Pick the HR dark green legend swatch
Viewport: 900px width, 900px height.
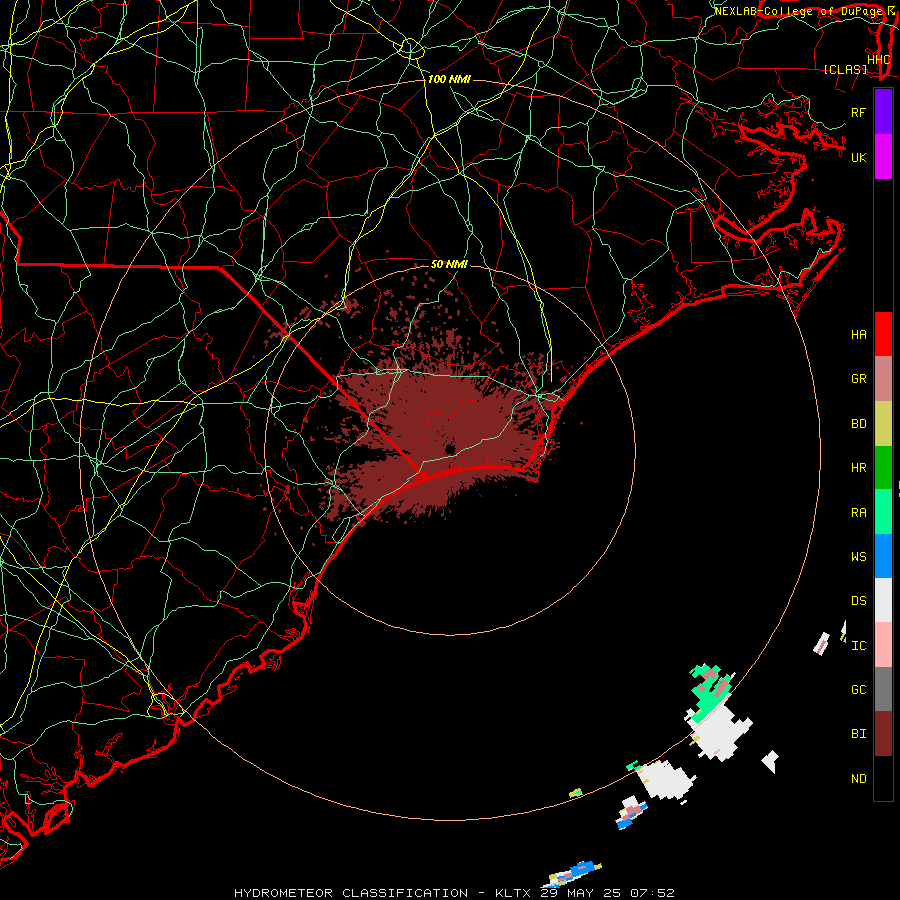coord(883,468)
